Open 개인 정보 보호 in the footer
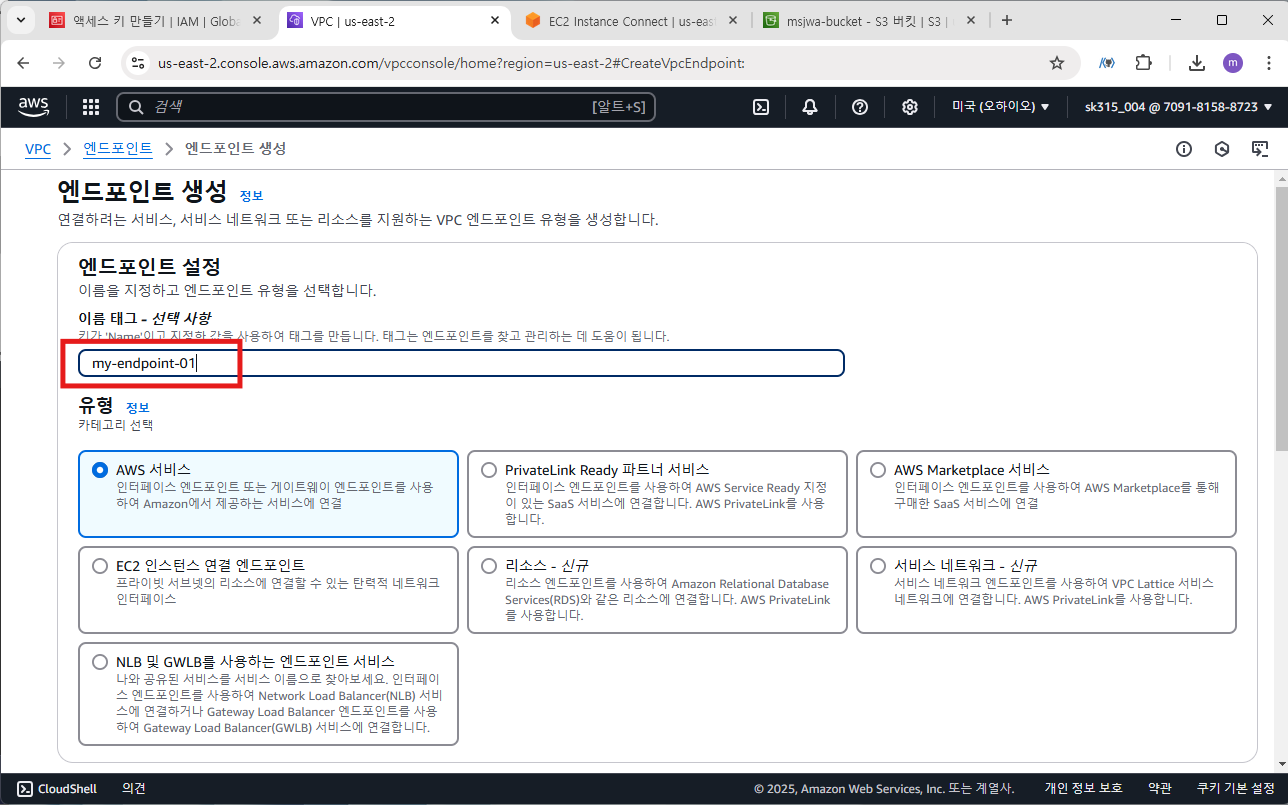1288x805 pixels. (x=1083, y=789)
